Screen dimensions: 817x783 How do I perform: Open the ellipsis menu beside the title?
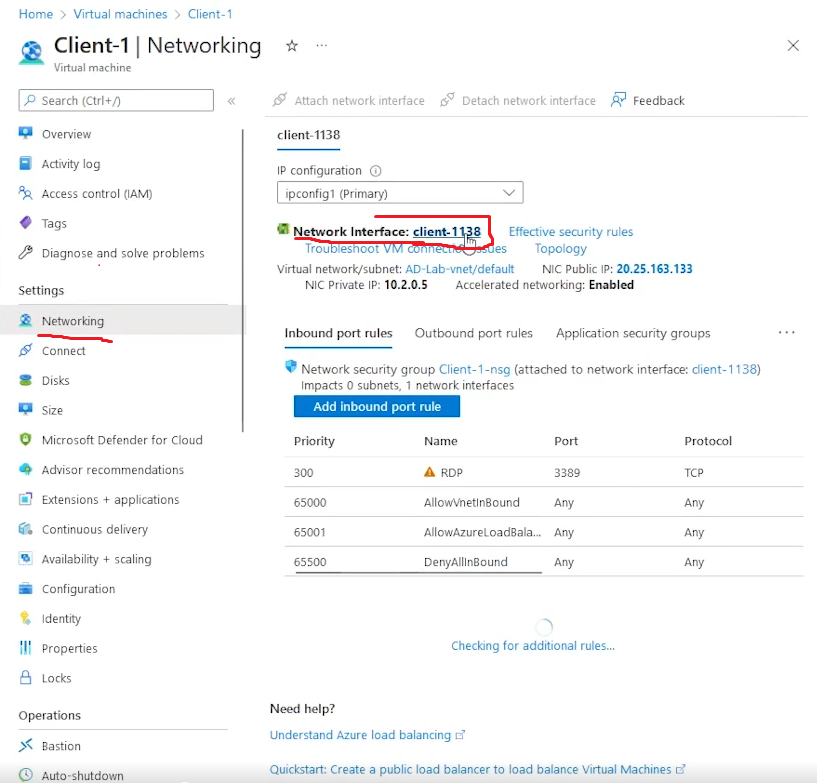(321, 45)
